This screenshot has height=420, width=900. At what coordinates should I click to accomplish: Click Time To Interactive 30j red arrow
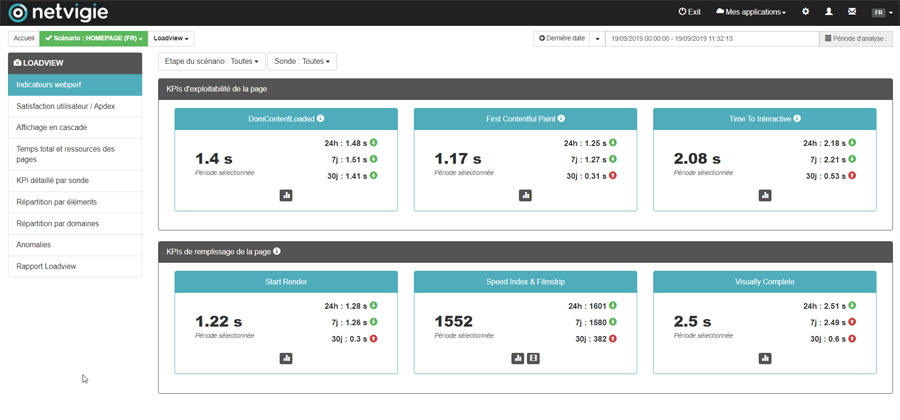coord(852,176)
